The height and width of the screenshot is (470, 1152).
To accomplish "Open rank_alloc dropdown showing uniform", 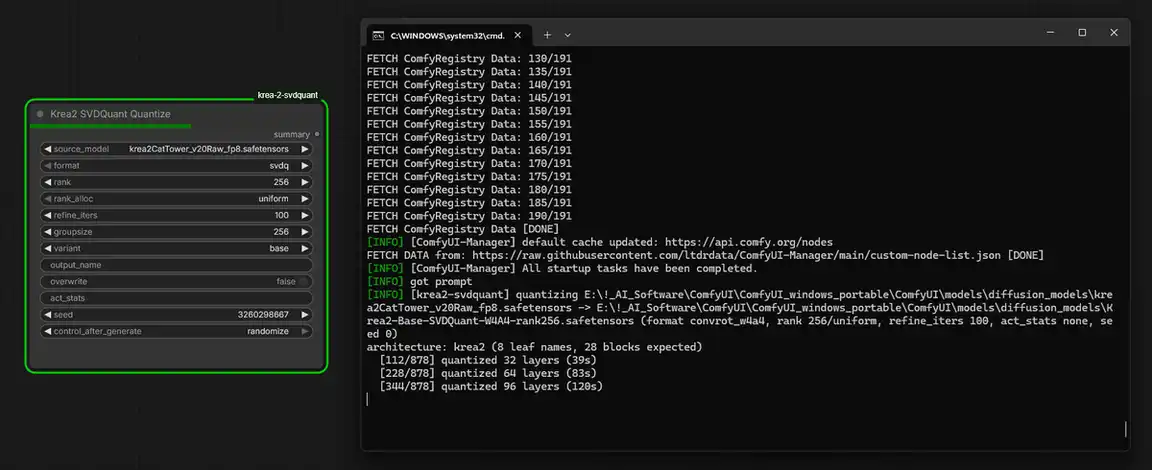I will tap(176, 199).
